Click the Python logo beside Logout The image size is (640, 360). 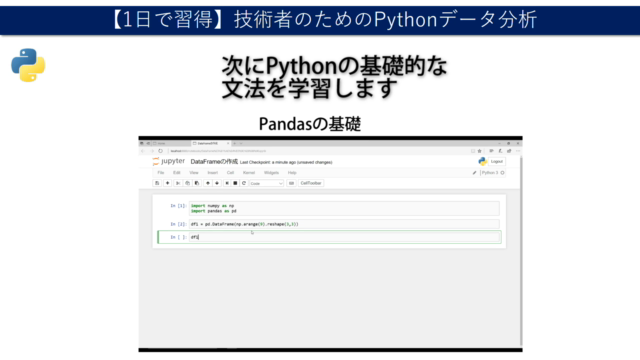482,162
